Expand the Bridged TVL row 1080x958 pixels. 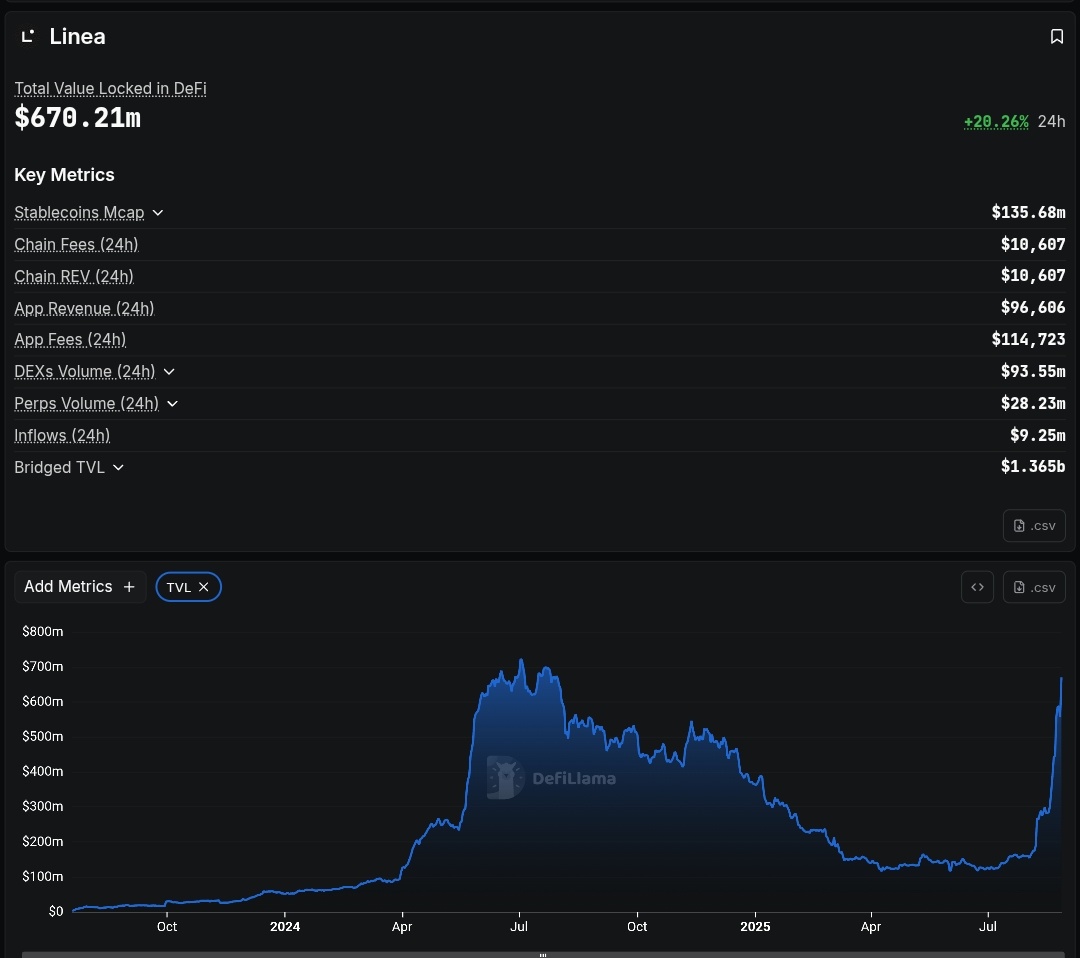(x=118, y=468)
